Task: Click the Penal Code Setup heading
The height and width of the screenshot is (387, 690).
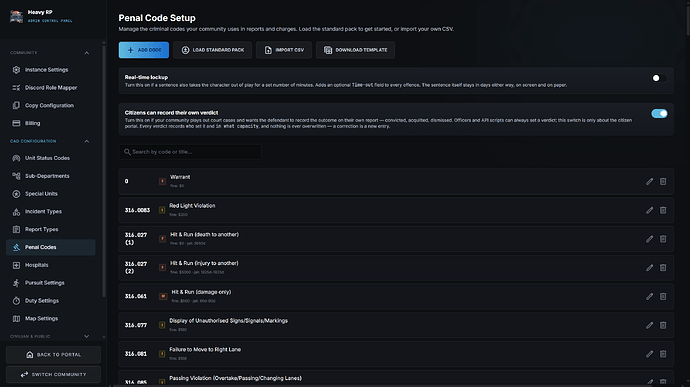Action: [x=157, y=18]
